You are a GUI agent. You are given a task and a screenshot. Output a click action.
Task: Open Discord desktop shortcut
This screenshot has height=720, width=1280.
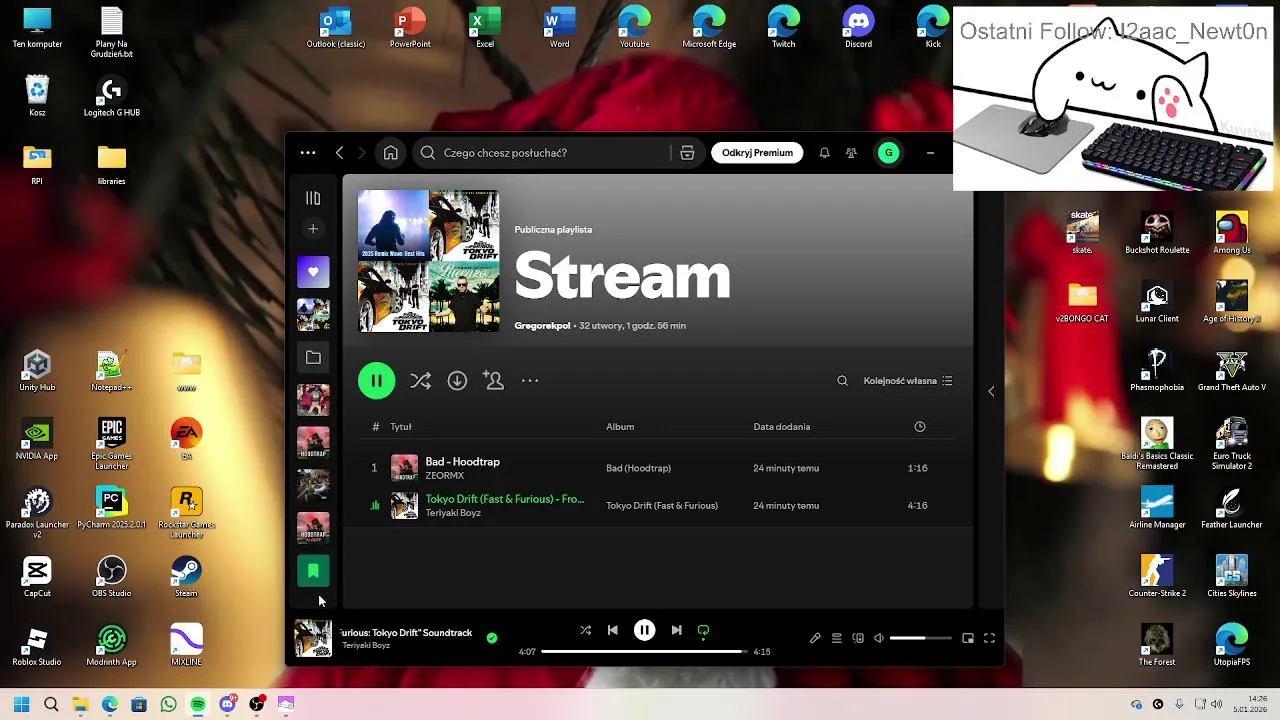point(858,28)
